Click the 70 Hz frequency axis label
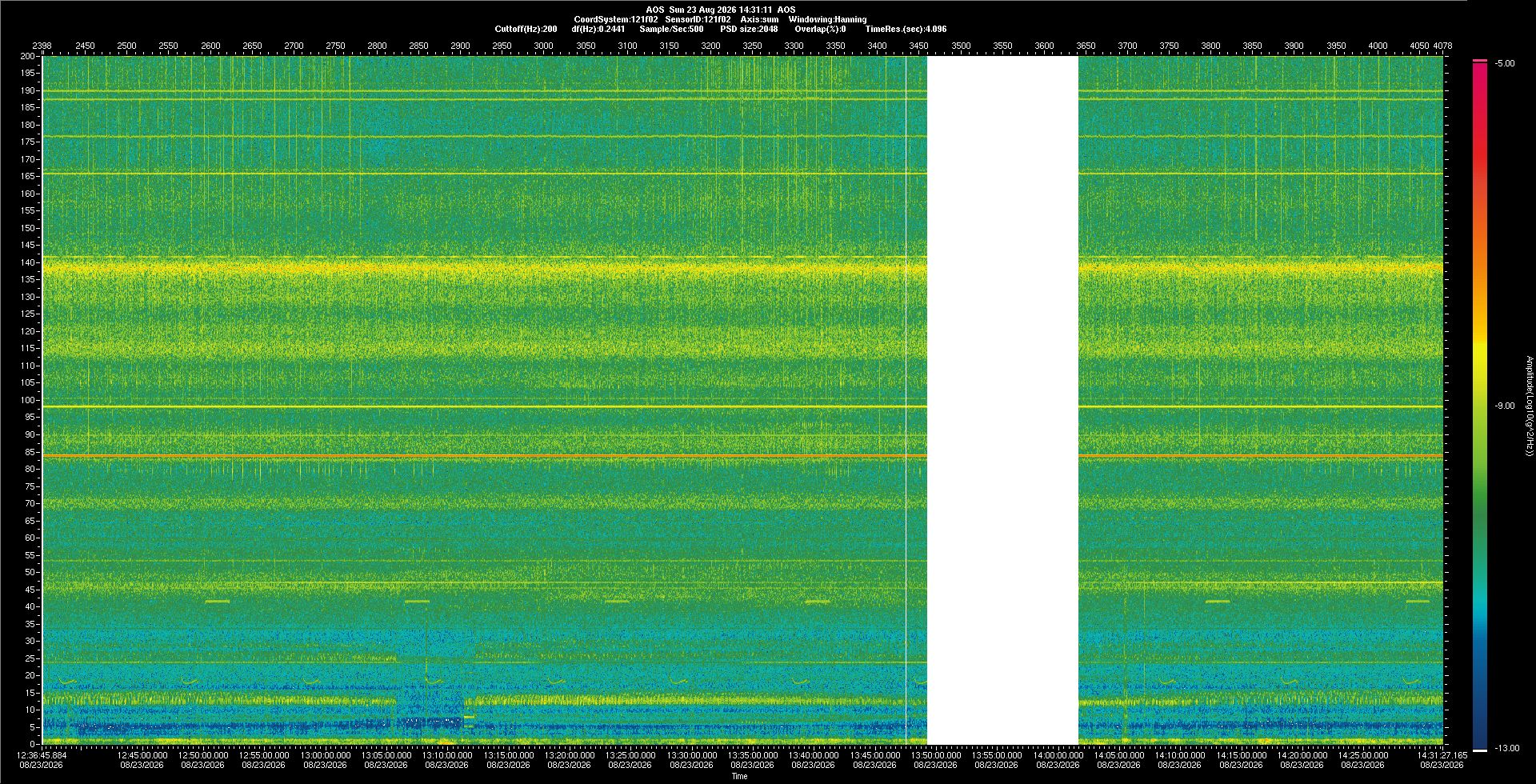This screenshot has width=1536, height=784. click(30, 503)
